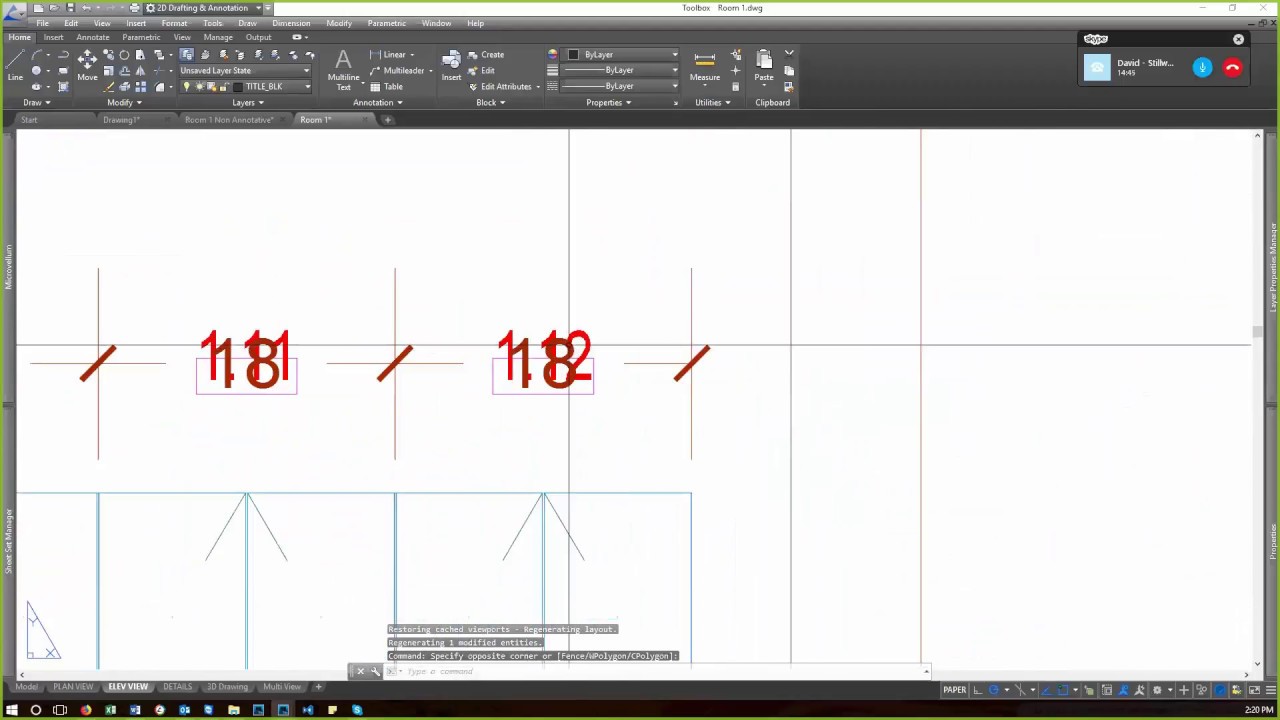Expand the Layers panel

coord(248,102)
